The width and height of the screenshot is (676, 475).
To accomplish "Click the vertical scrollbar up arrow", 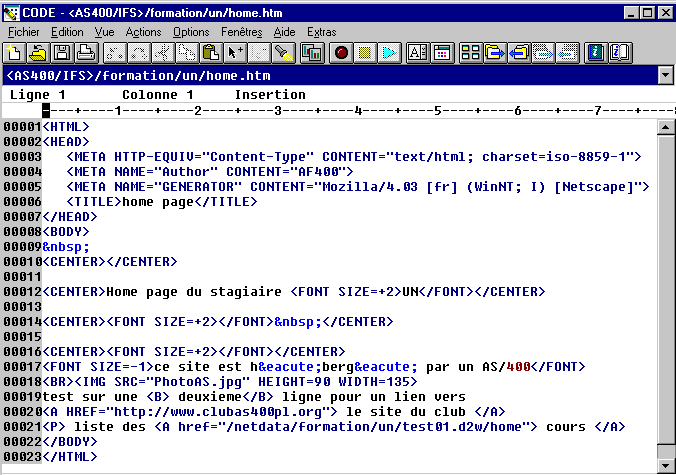I will coord(666,127).
